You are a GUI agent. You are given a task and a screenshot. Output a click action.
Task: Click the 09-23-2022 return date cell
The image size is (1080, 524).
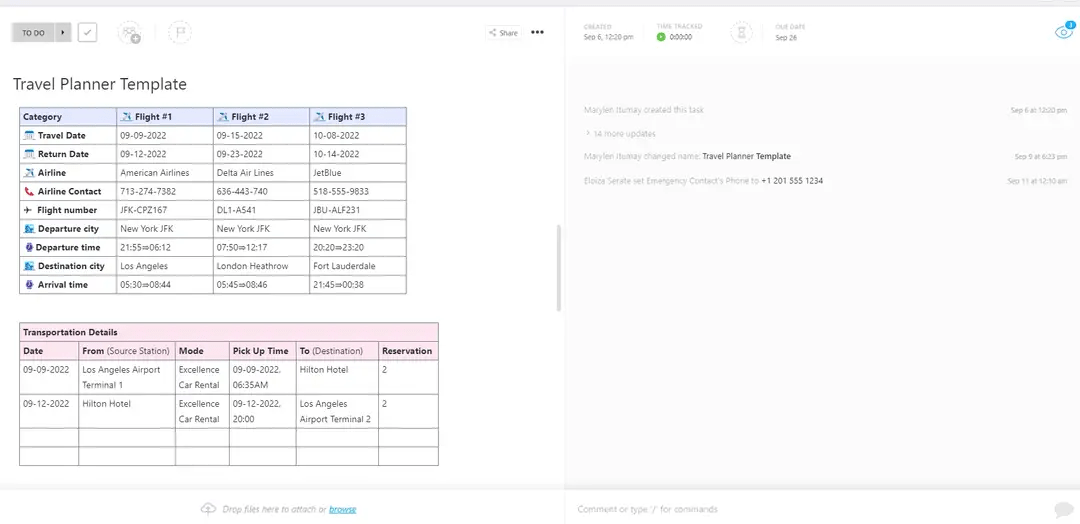click(x=261, y=154)
